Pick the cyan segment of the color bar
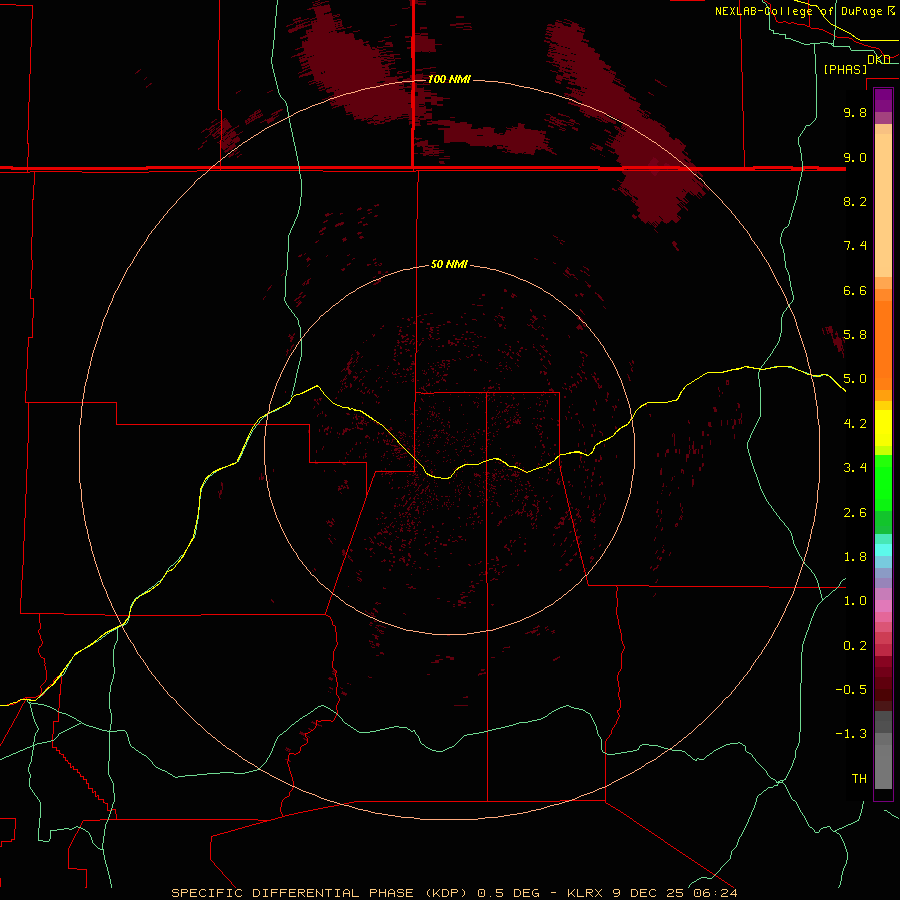The width and height of the screenshot is (900, 900). pos(883,550)
